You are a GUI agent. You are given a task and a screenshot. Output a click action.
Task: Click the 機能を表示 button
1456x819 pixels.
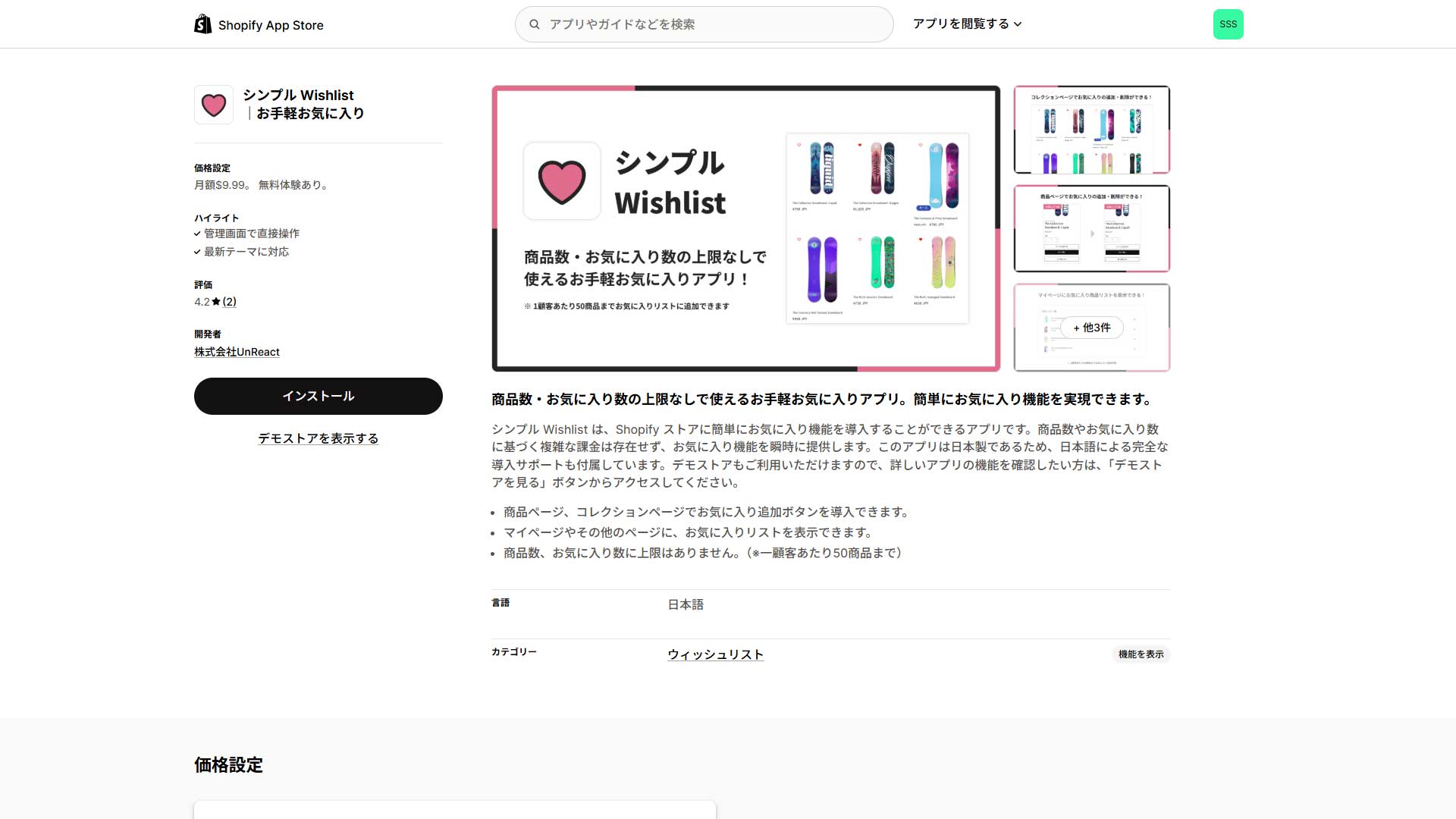(1141, 654)
